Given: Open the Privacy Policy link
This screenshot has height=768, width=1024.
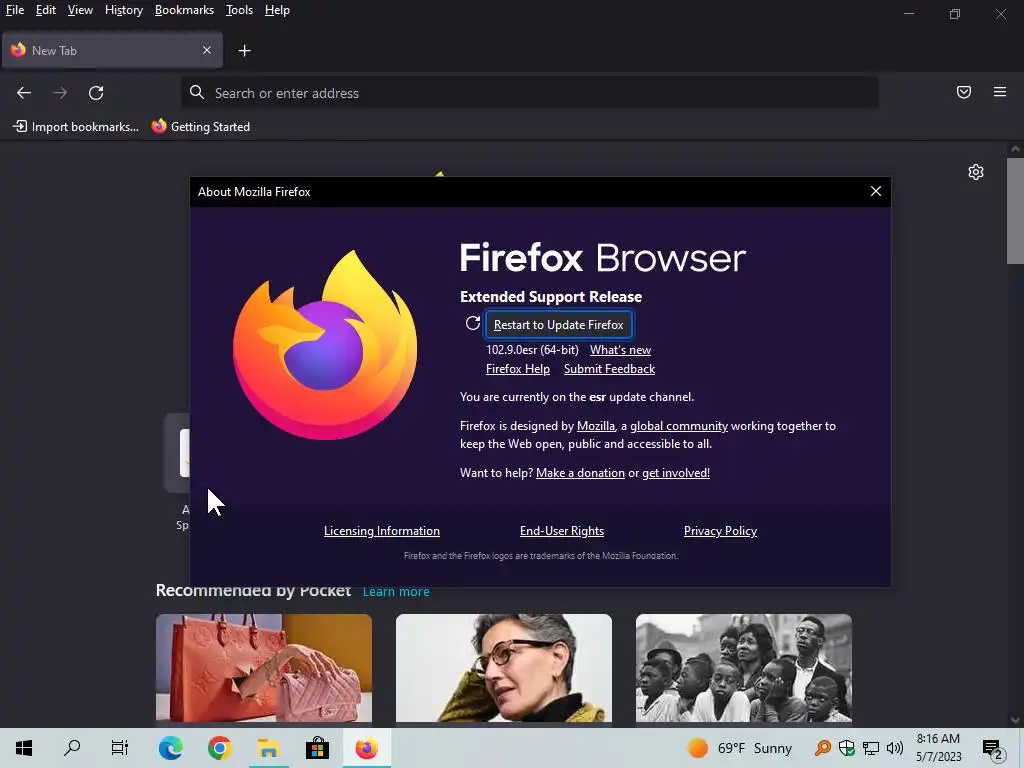Looking at the screenshot, I should point(720,531).
